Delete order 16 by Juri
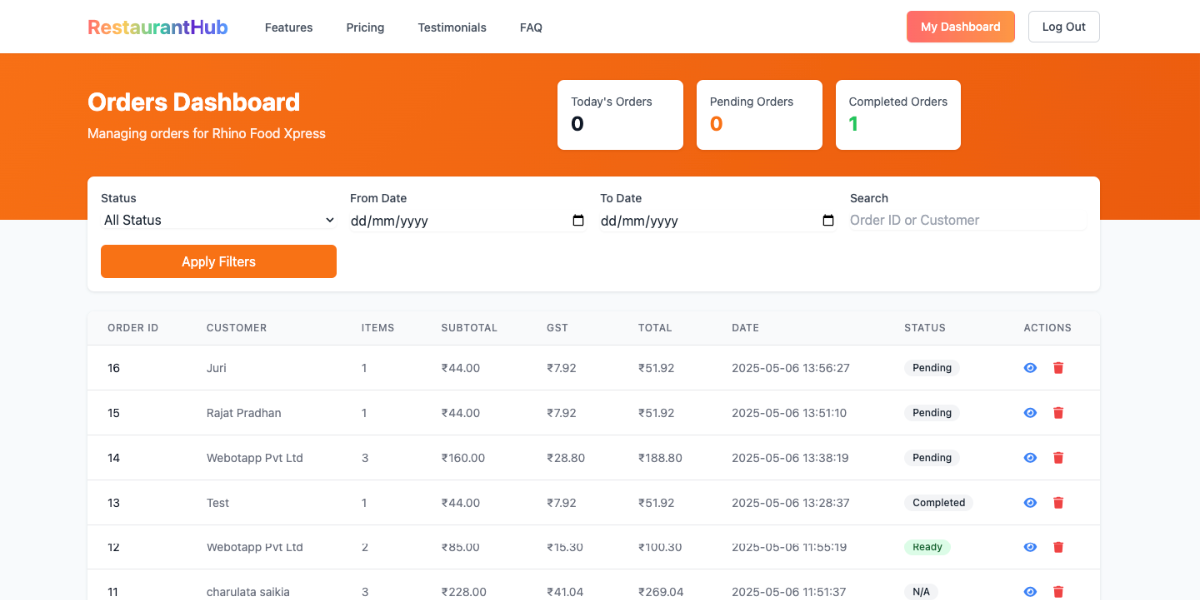 [1058, 368]
